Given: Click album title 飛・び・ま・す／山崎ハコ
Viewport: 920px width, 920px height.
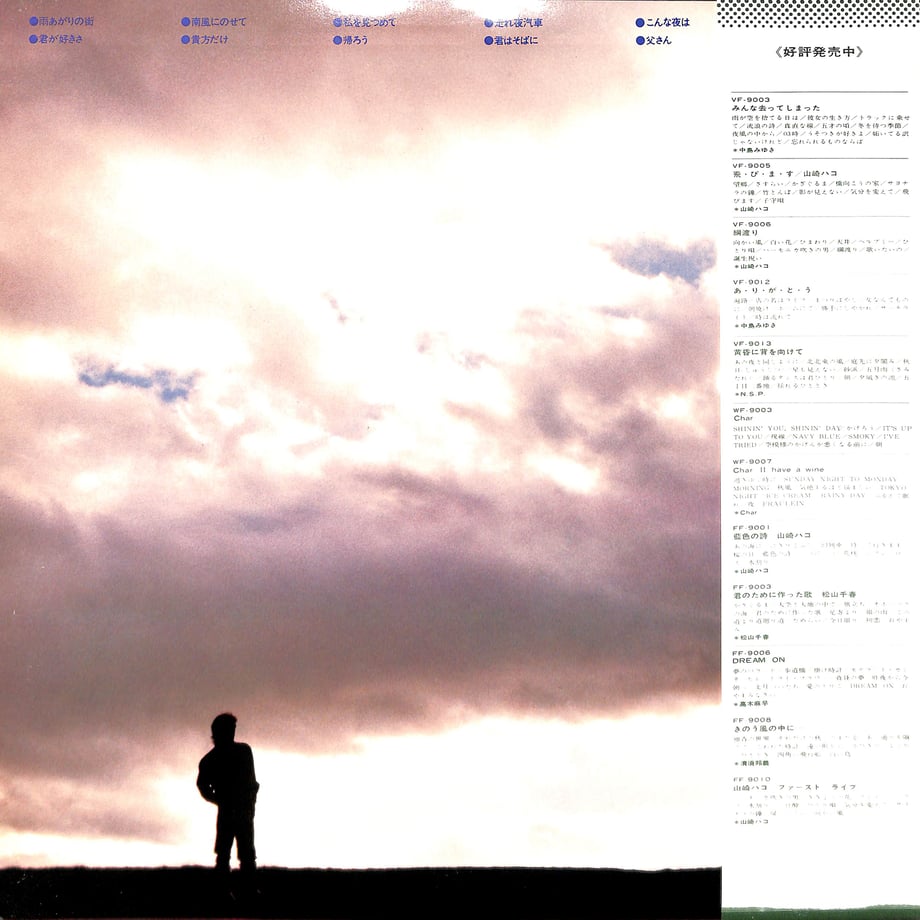Looking at the screenshot, I should [785, 174].
